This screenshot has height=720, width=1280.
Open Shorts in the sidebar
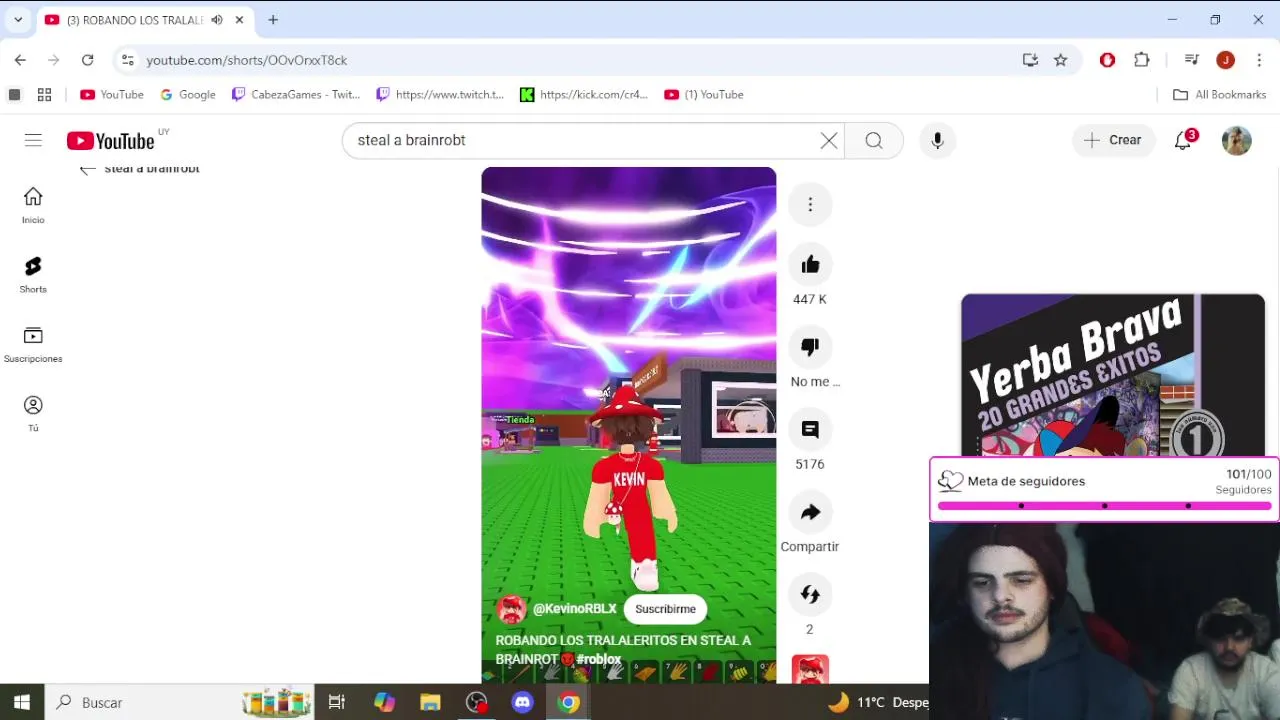(33, 275)
